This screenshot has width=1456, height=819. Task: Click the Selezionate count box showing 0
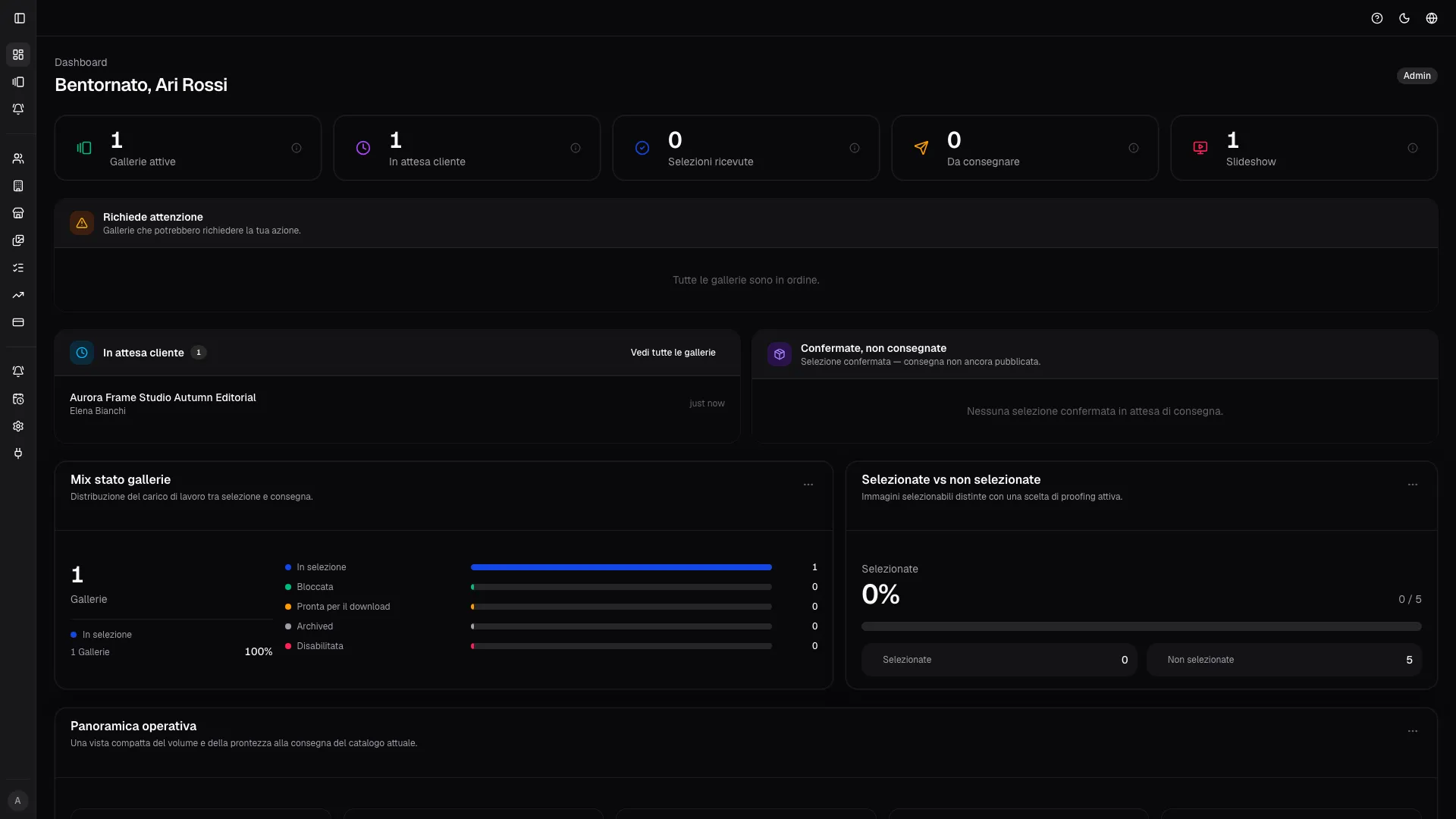pyautogui.click(x=999, y=660)
